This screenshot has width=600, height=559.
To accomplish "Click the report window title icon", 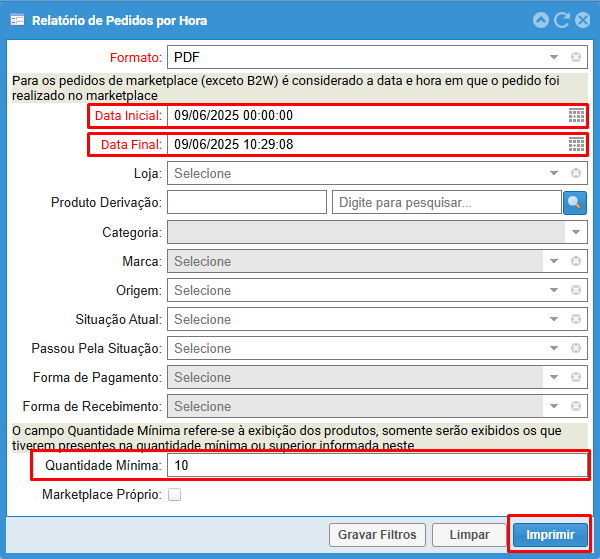I will (x=18, y=20).
